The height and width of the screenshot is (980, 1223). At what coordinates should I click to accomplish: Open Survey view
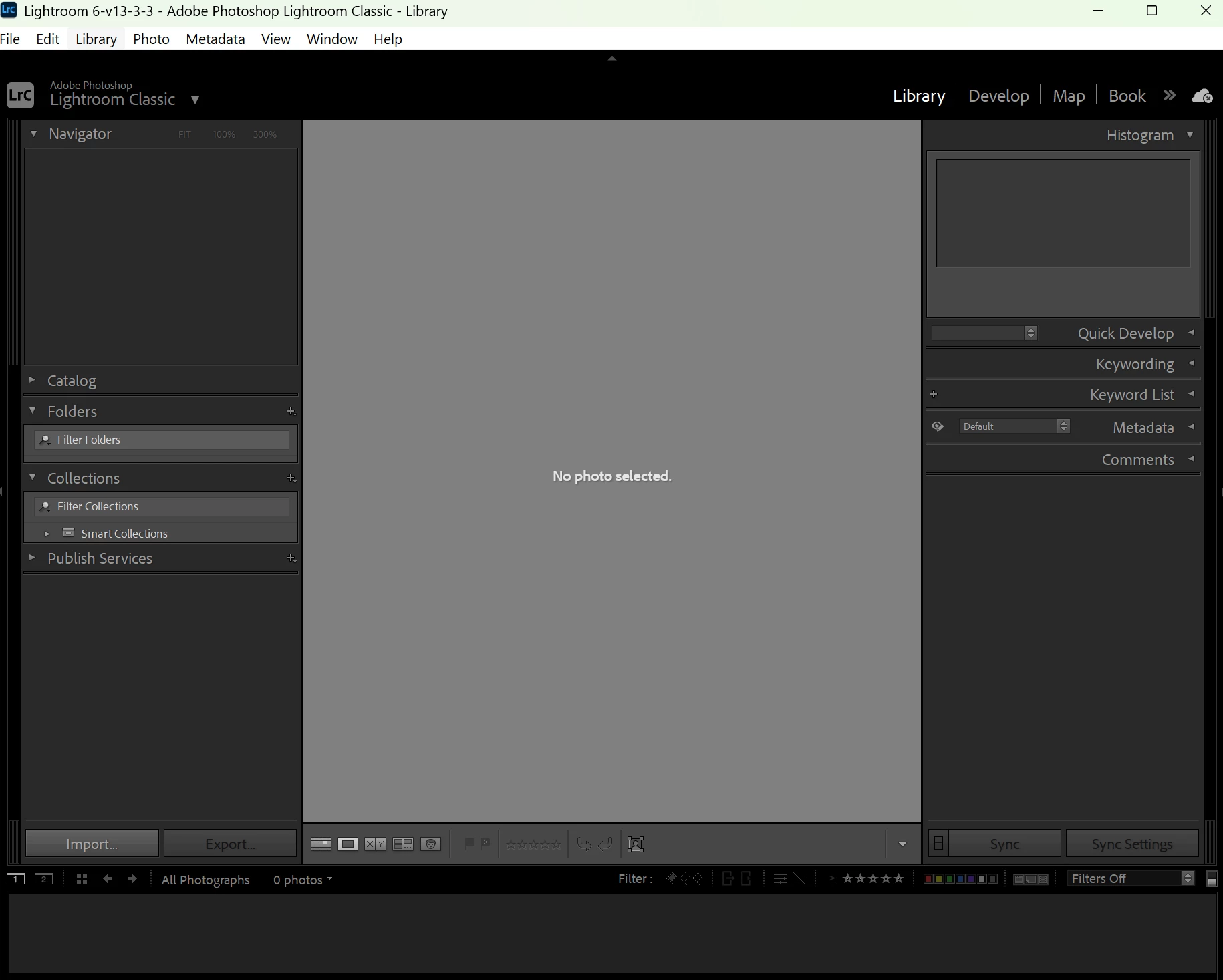[x=403, y=844]
